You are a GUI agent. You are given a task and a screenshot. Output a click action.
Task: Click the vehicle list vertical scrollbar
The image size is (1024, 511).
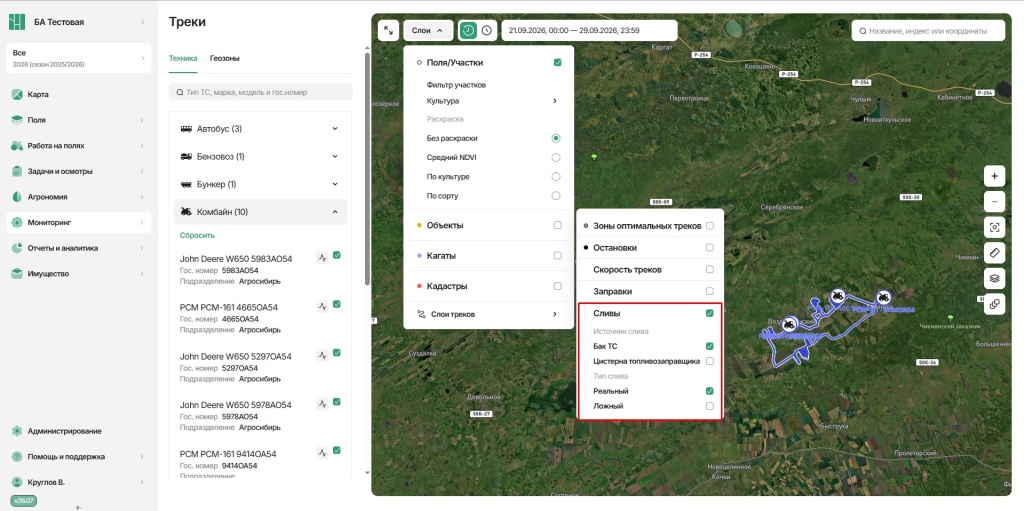pyautogui.click(x=367, y=169)
